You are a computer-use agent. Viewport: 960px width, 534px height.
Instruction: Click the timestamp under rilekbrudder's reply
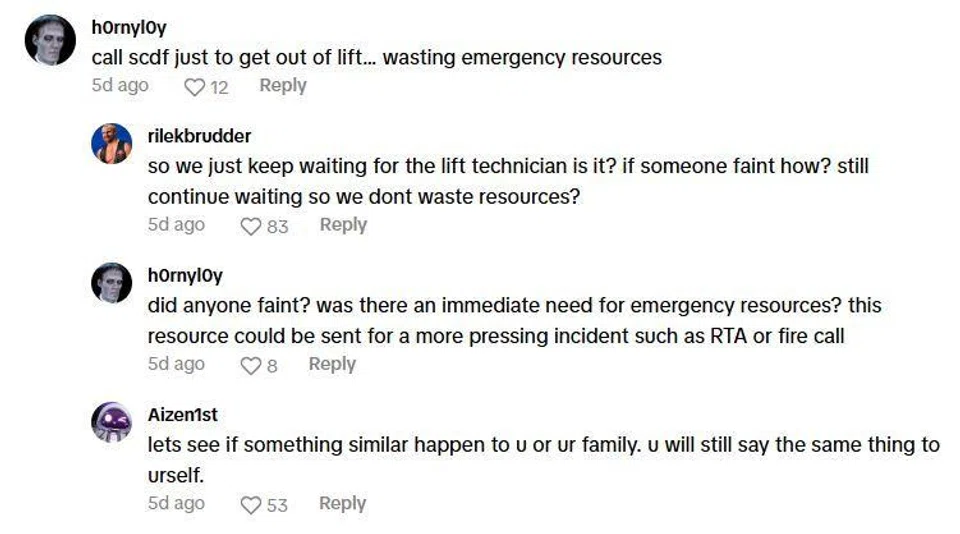[x=176, y=225]
